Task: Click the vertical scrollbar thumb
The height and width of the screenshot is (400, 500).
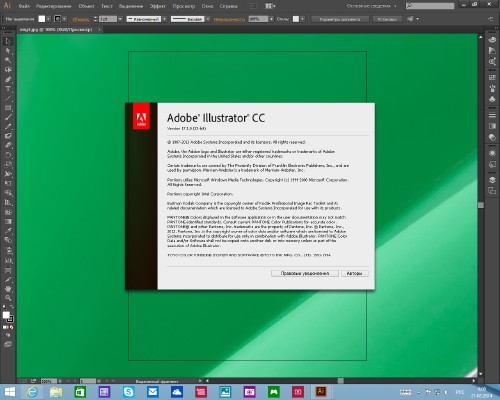Action: click(481, 205)
